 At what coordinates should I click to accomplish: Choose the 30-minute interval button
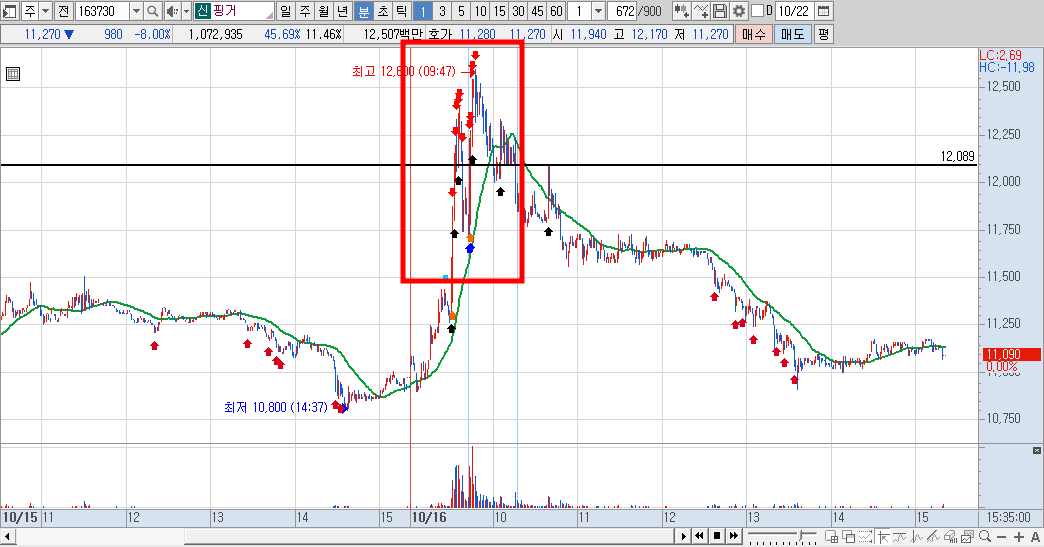tap(518, 11)
